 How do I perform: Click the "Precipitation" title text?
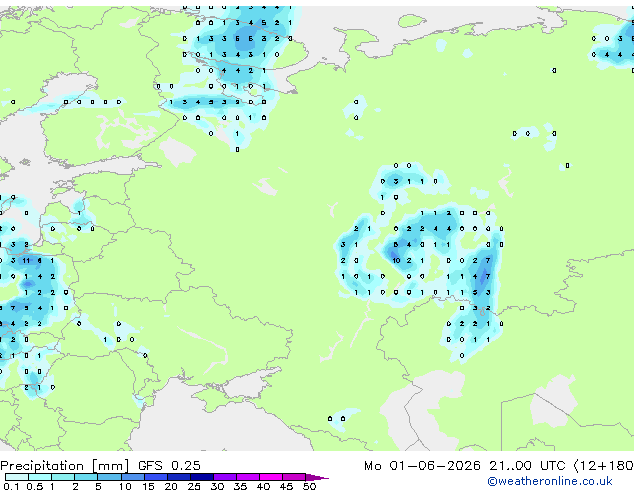[x=42, y=466]
